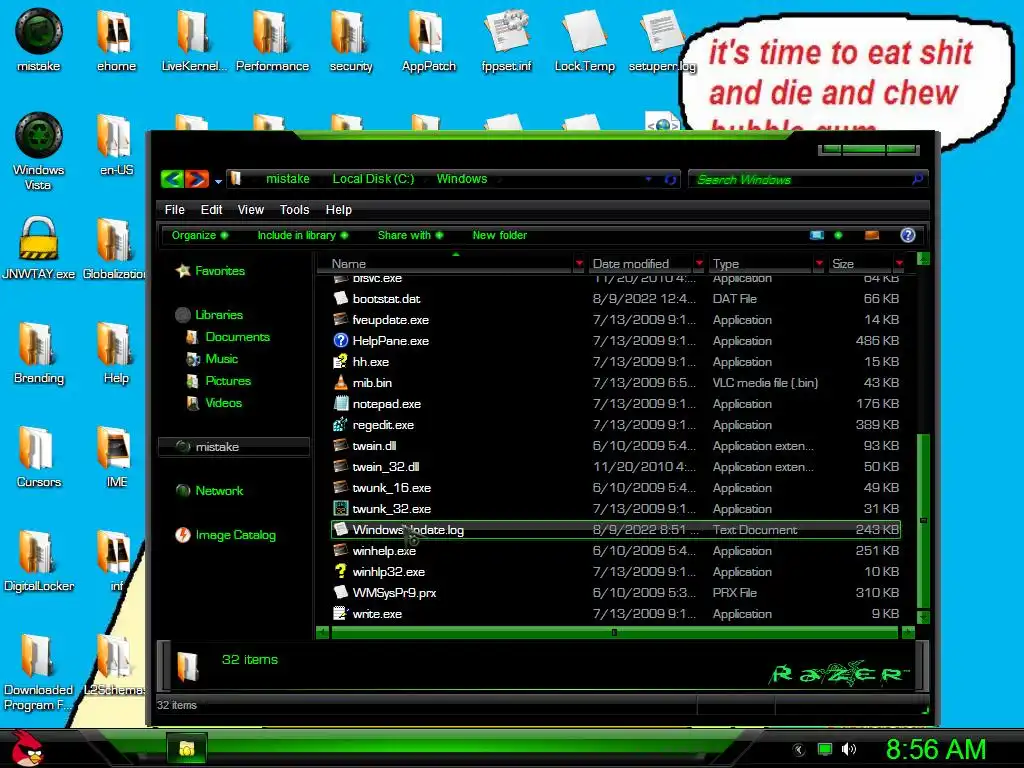Click the Explorer taskbar button

point(187,748)
